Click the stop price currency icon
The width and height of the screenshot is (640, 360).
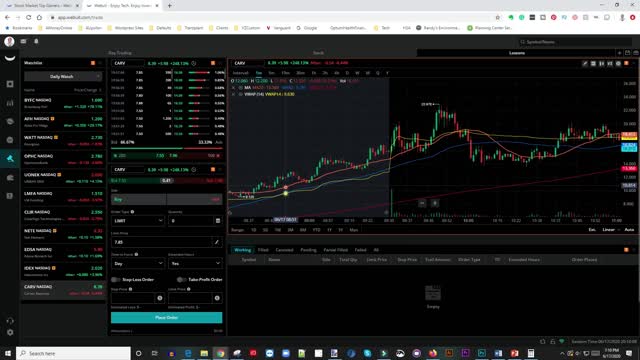pyautogui.click(x=160, y=298)
